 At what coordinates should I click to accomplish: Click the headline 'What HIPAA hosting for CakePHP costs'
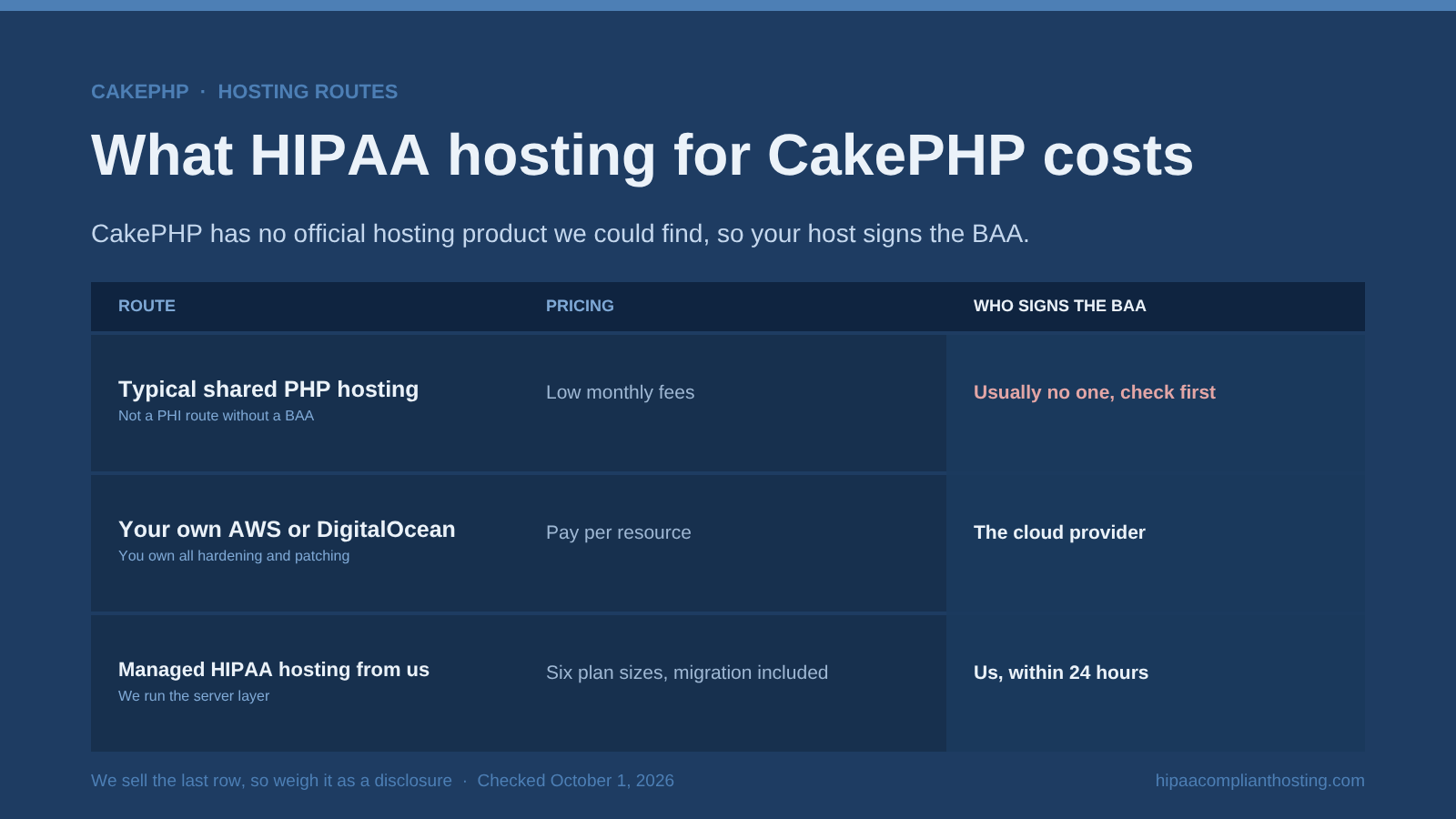point(642,155)
